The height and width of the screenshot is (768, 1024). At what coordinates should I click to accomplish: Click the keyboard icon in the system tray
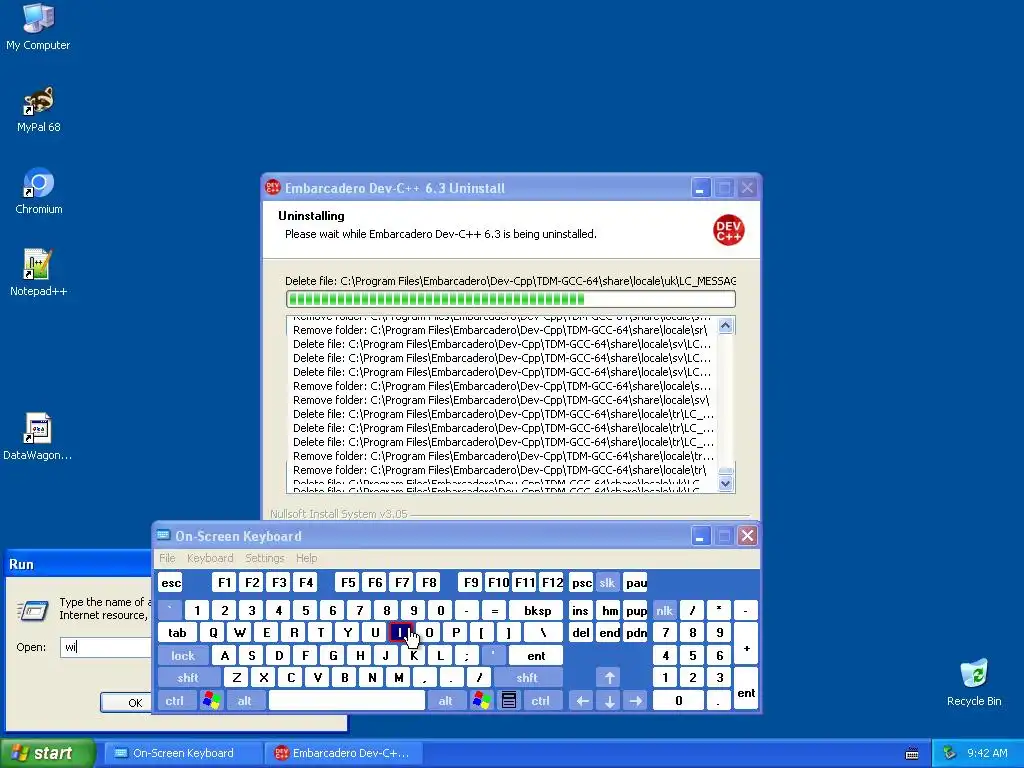(912, 754)
